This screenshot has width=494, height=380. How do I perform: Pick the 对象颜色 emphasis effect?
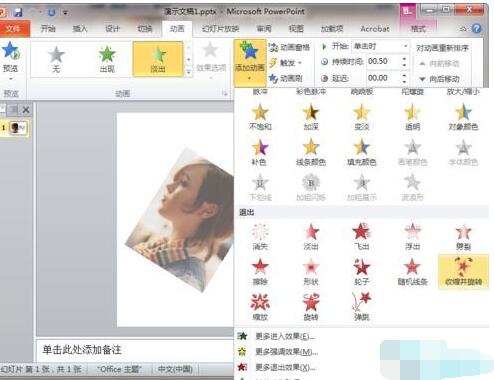[463, 117]
